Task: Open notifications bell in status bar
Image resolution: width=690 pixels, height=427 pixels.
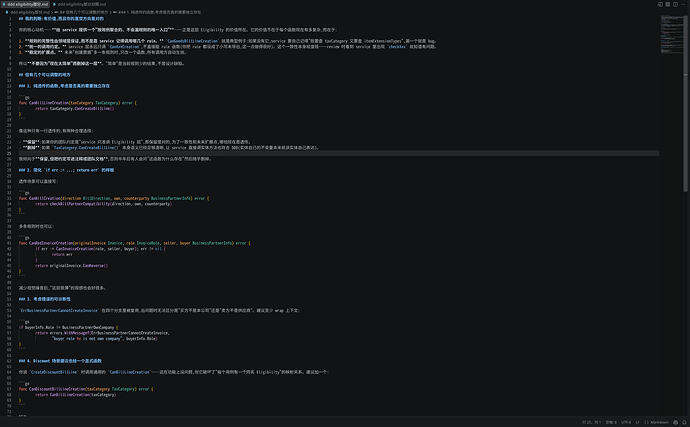Action: [x=684, y=422]
